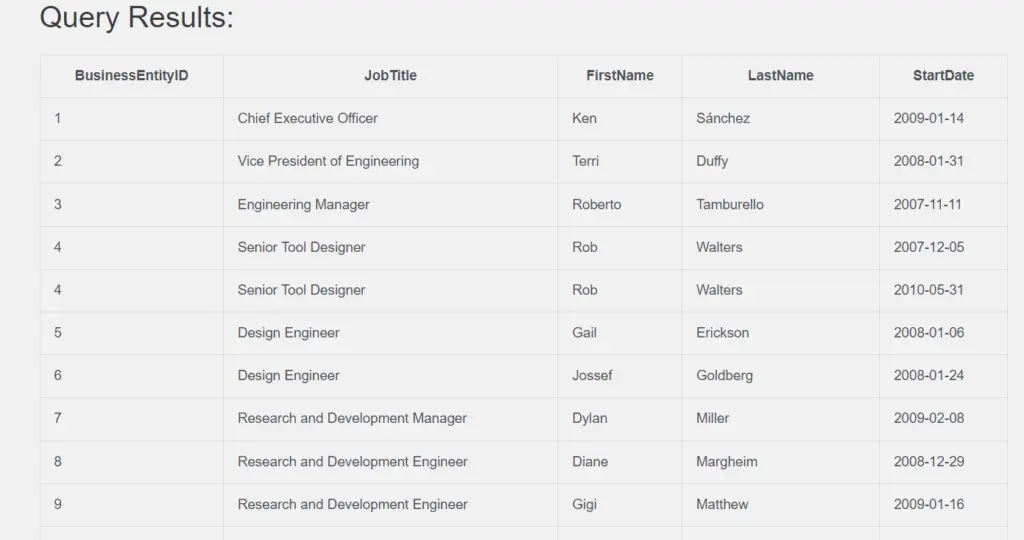Select start date 2008-12-29
This screenshot has width=1024, height=540.
pos(929,462)
